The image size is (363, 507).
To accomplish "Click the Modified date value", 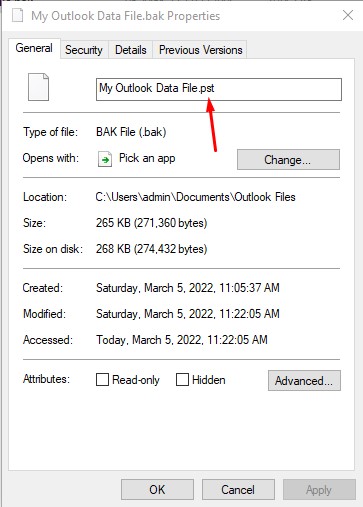I will pos(188,314).
